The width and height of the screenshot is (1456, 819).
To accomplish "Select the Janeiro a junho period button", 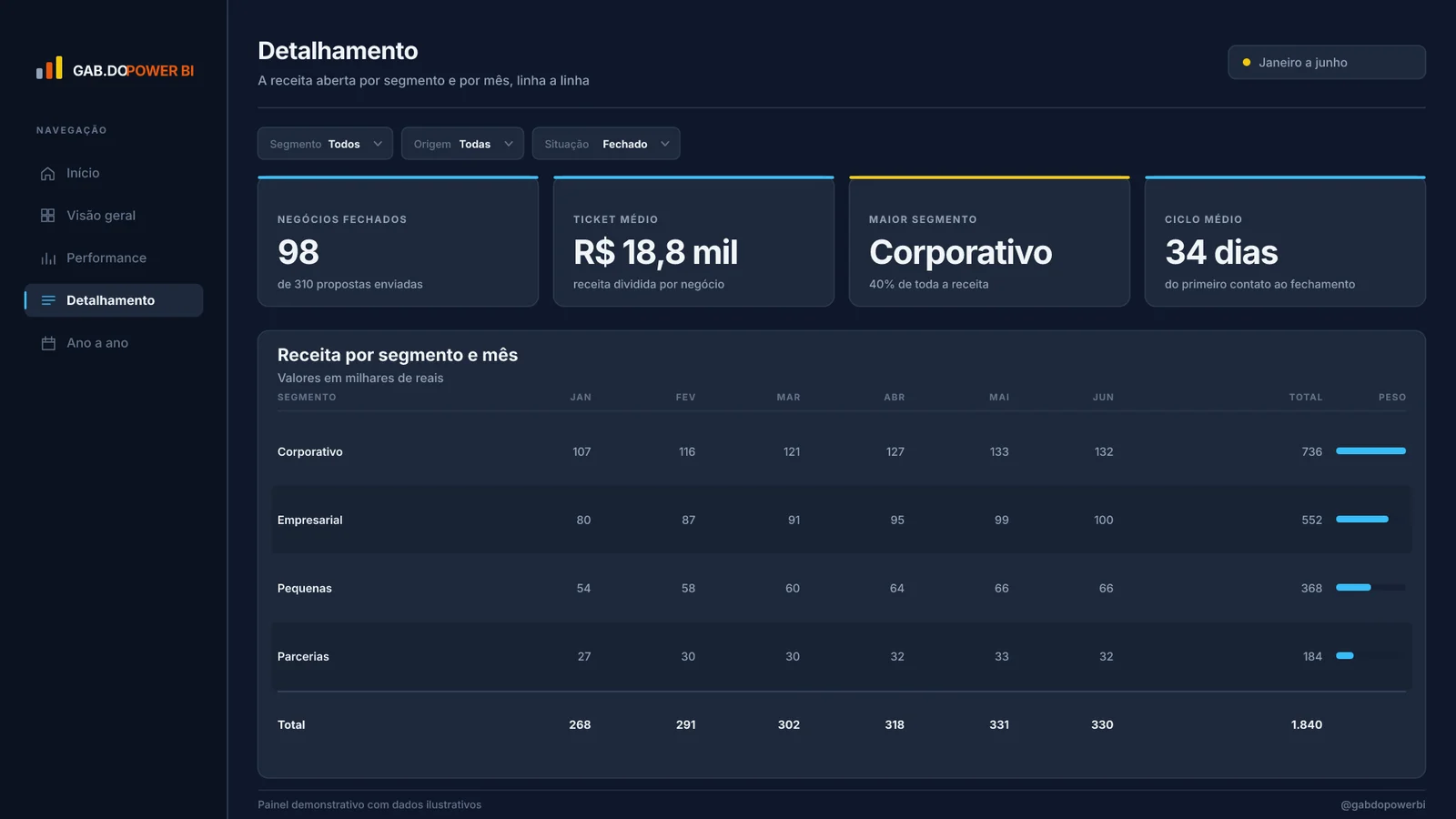I will [1327, 63].
